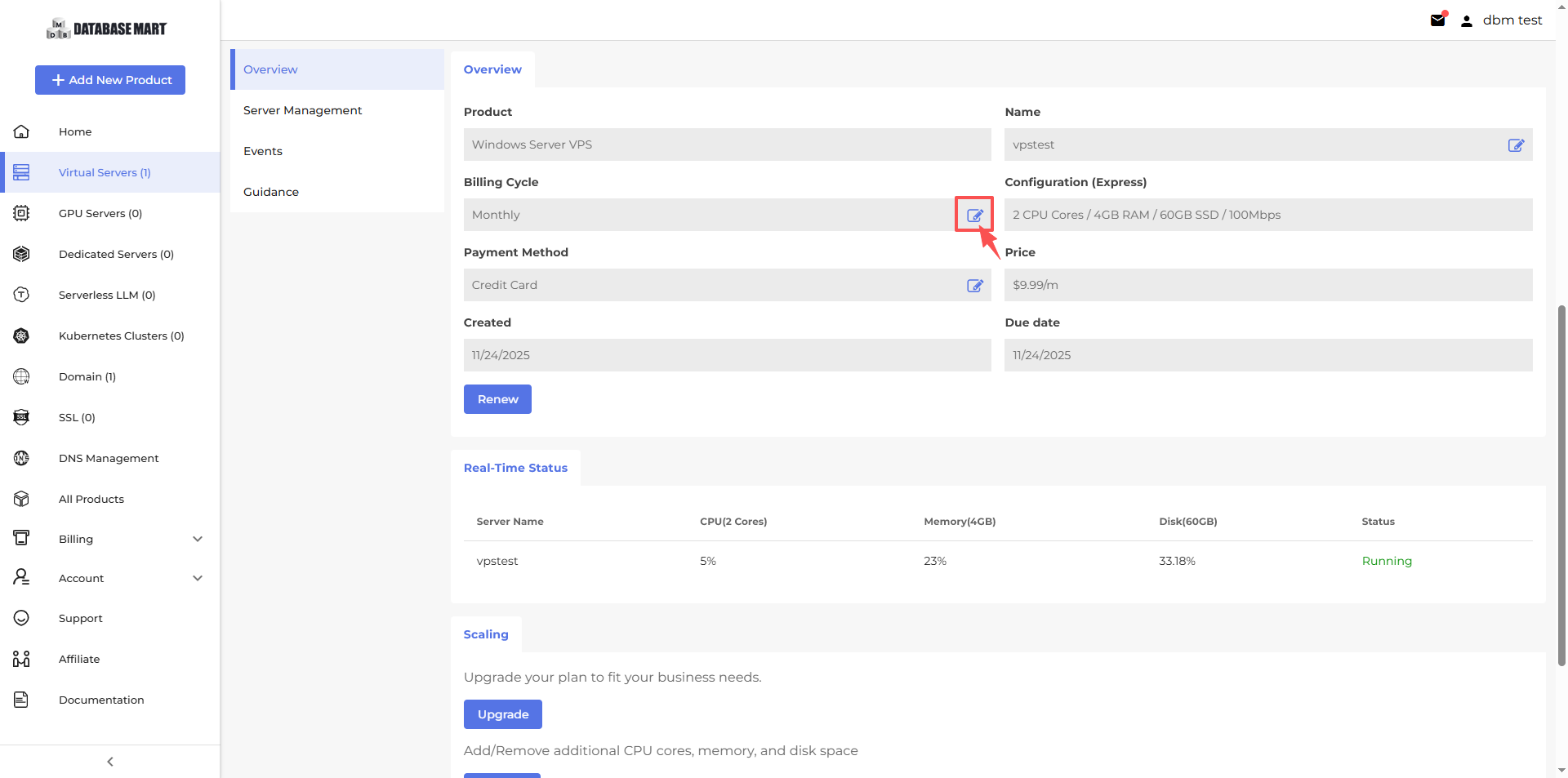Open GPU Servers (0) link
This screenshot has height=778, width=1568.
(100, 213)
